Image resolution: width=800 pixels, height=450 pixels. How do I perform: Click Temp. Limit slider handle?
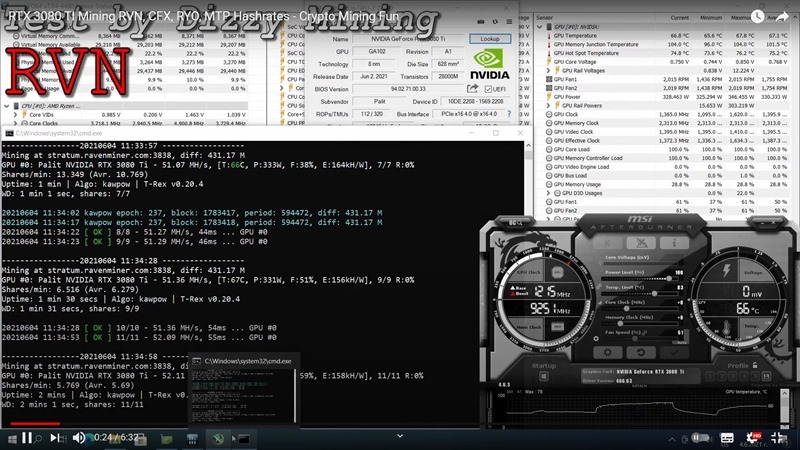(654, 293)
